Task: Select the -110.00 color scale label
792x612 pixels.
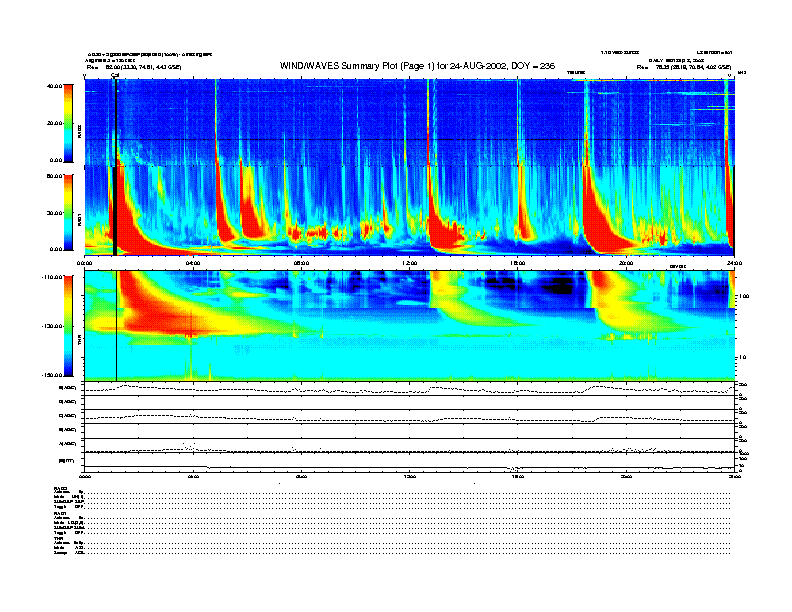Action: tap(52, 277)
